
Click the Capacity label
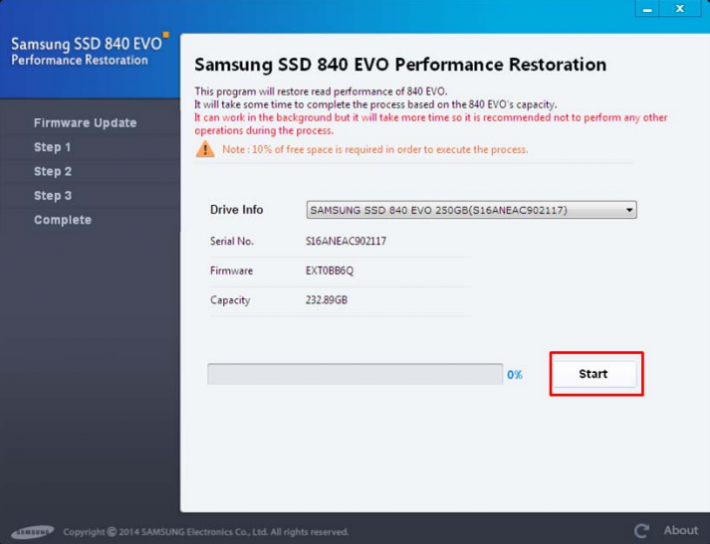click(230, 300)
